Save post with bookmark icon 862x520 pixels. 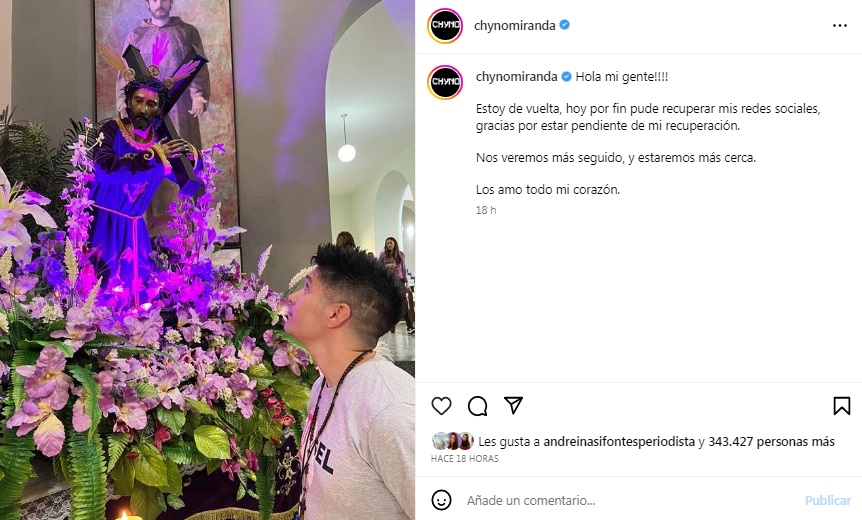tap(842, 406)
